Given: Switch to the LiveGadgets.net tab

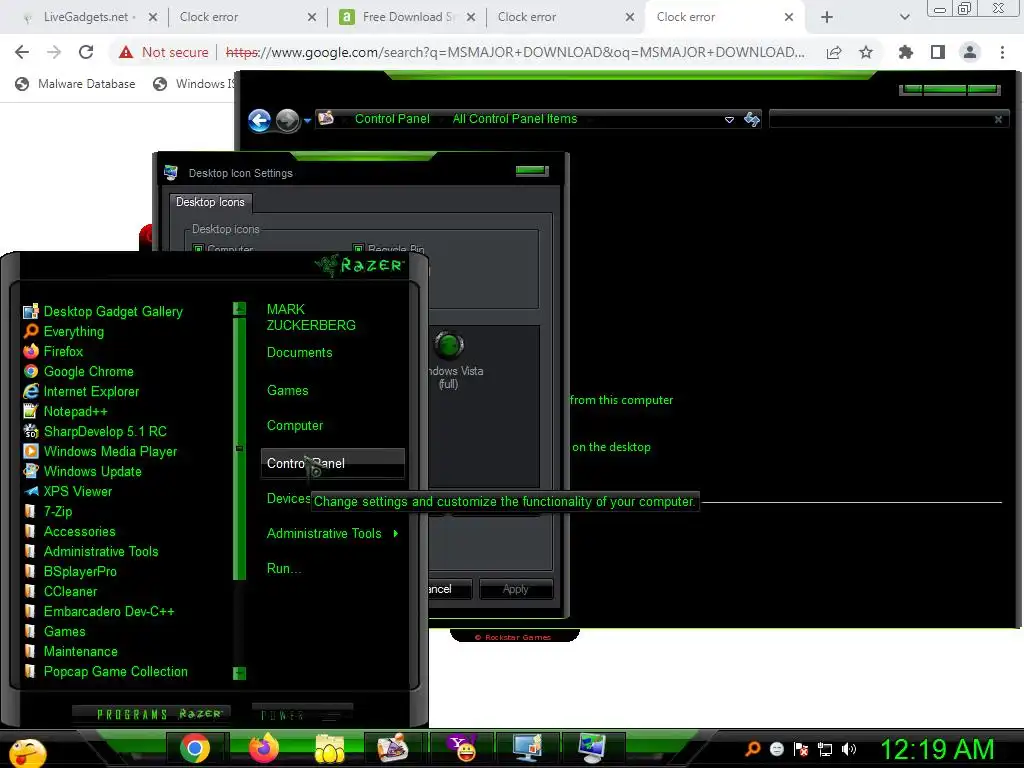Looking at the screenshot, I should coord(85,17).
